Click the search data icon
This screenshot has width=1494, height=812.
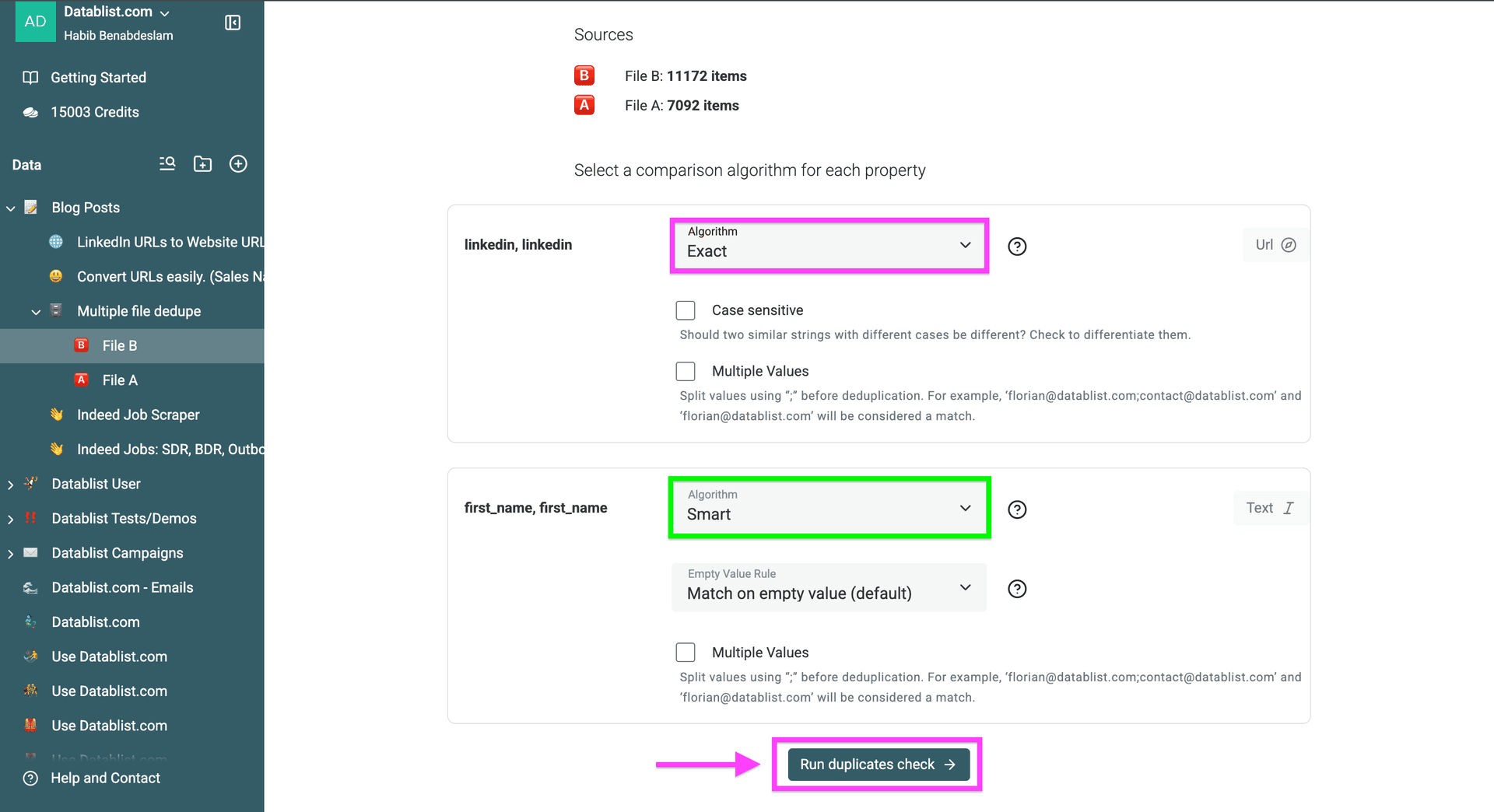(167, 163)
